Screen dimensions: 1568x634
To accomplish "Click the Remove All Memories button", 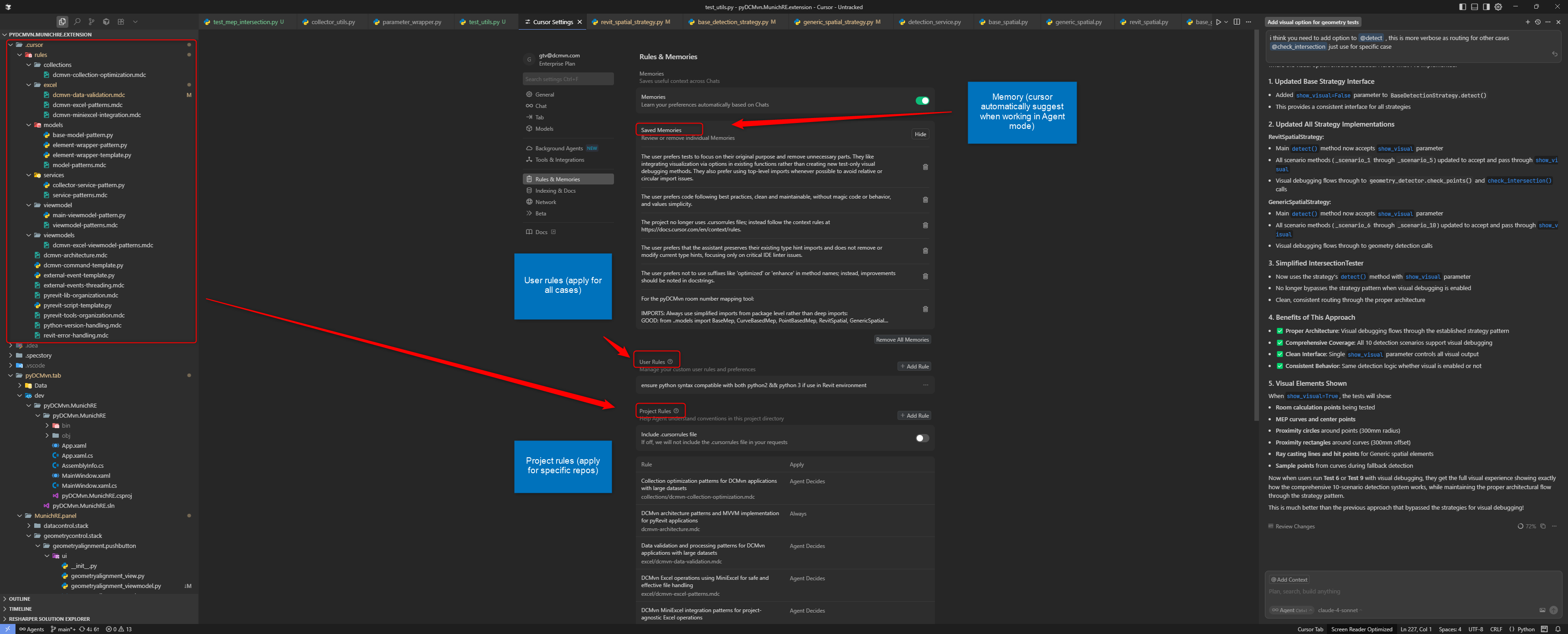I will point(902,339).
